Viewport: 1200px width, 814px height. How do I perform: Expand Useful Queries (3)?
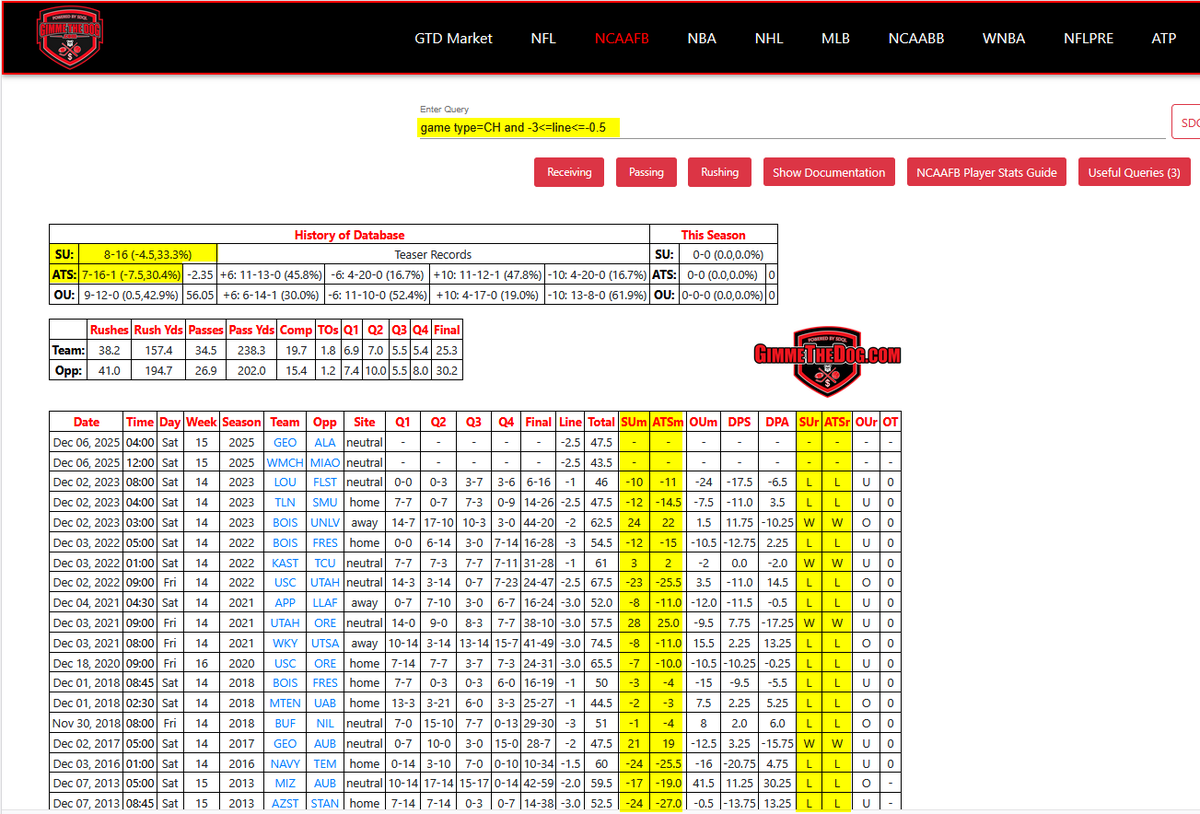click(1134, 171)
